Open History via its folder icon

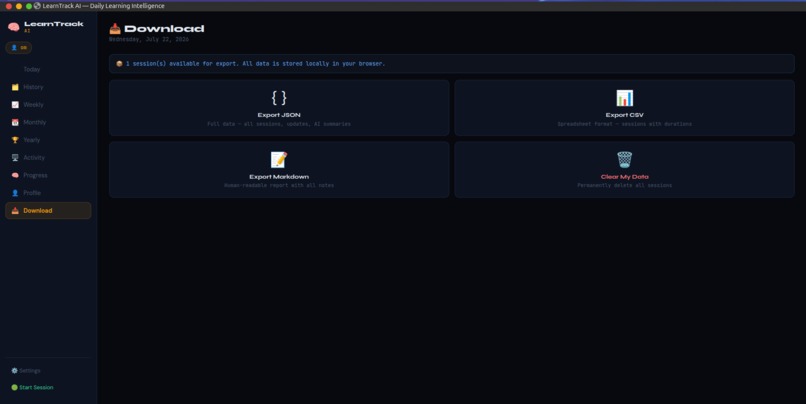click(x=15, y=87)
